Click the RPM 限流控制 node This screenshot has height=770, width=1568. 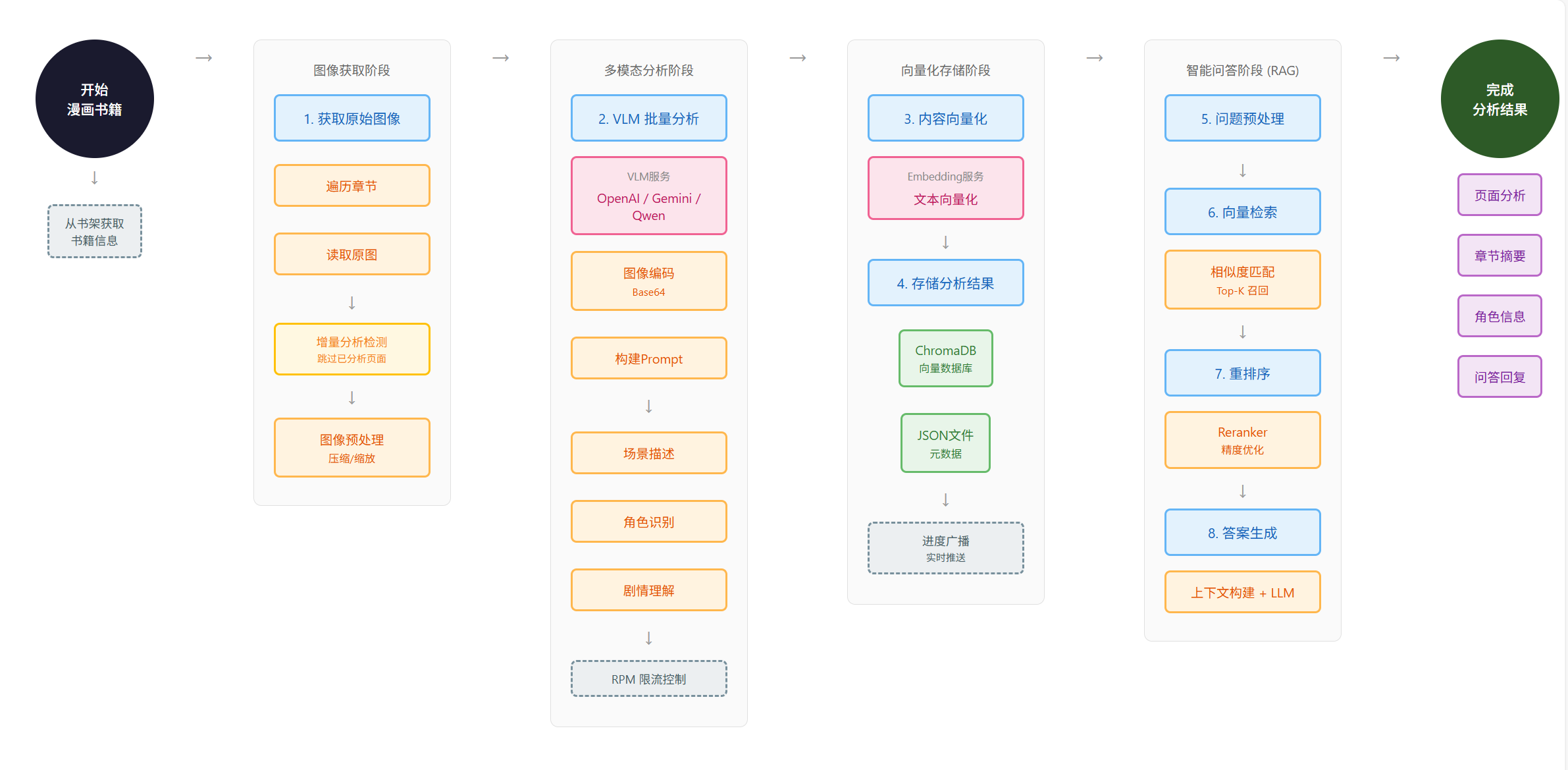[648, 678]
